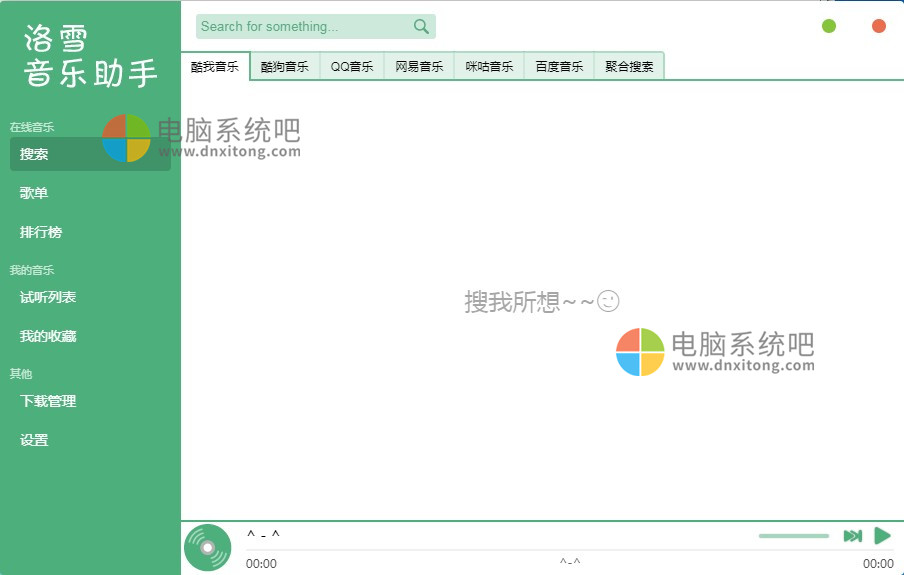Open the 百度音乐 tab

559,67
